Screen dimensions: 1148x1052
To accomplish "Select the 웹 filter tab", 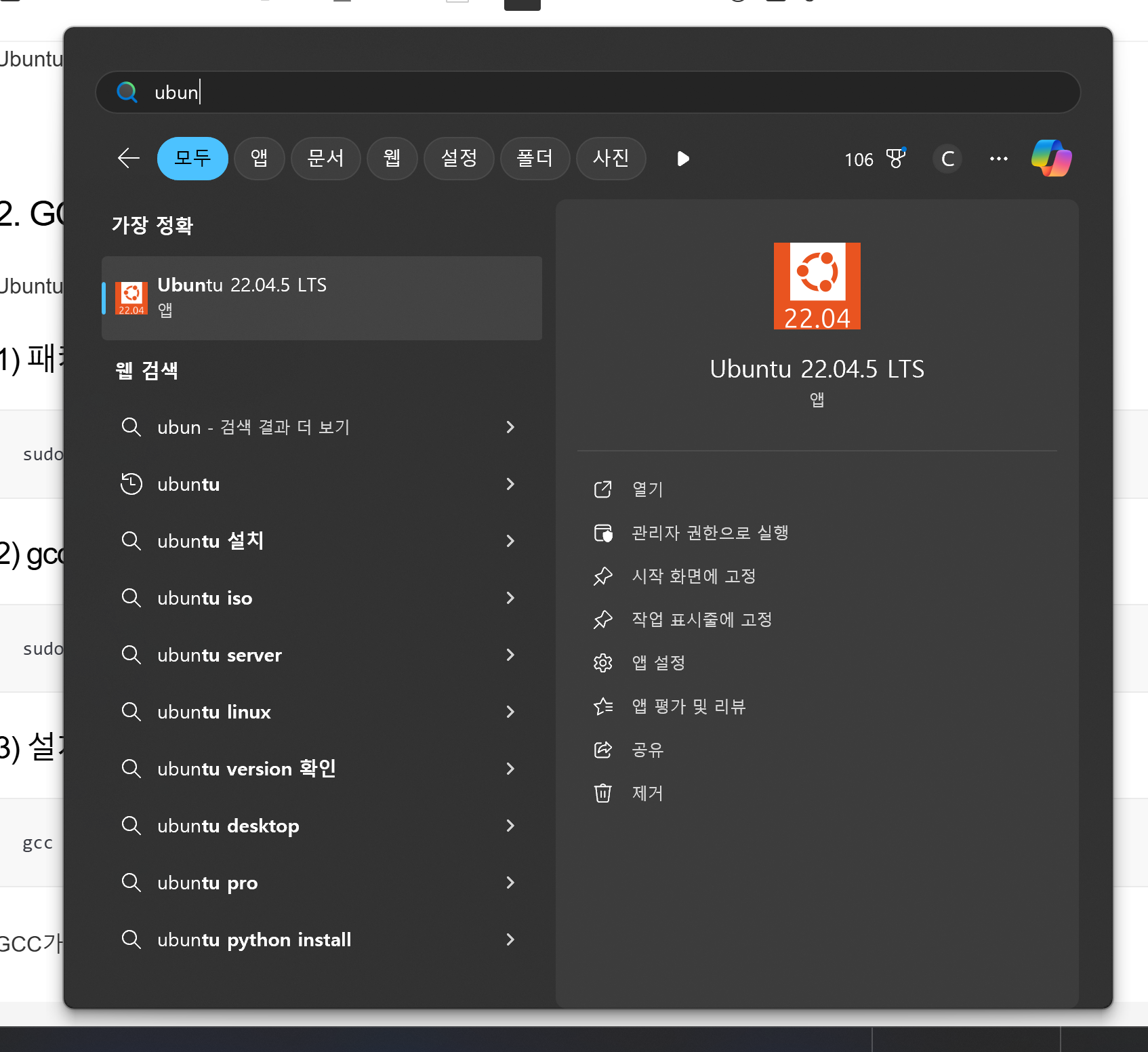I will pyautogui.click(x=392, y=159).
